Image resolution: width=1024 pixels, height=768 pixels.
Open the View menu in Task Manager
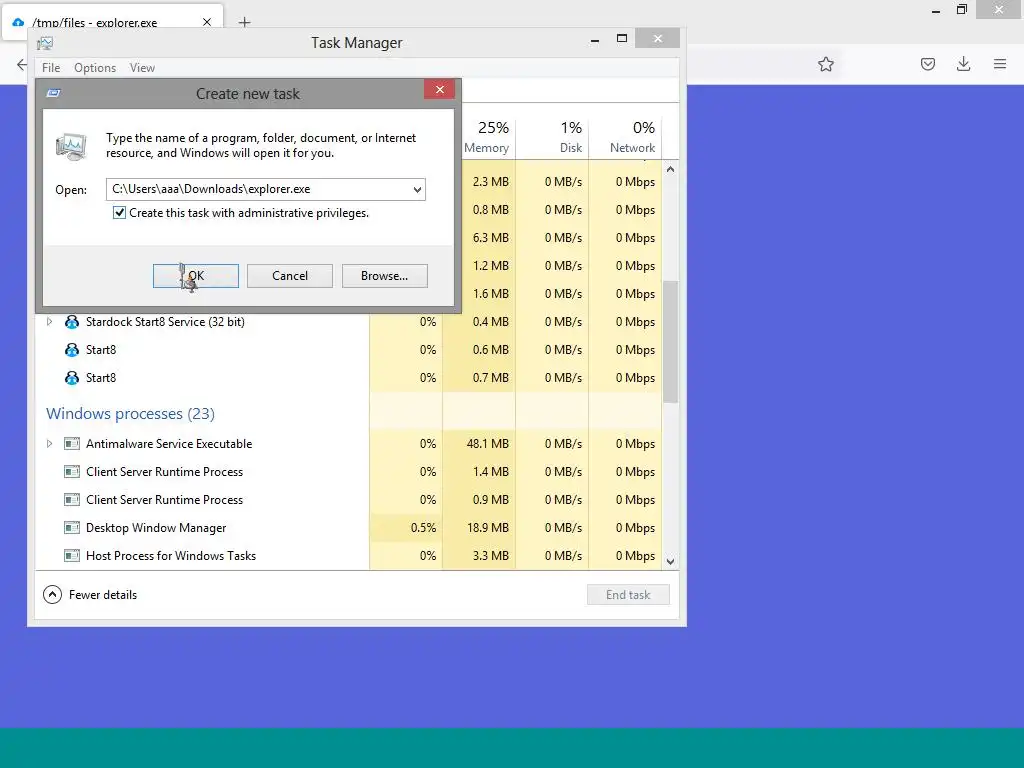coord(142,68)
